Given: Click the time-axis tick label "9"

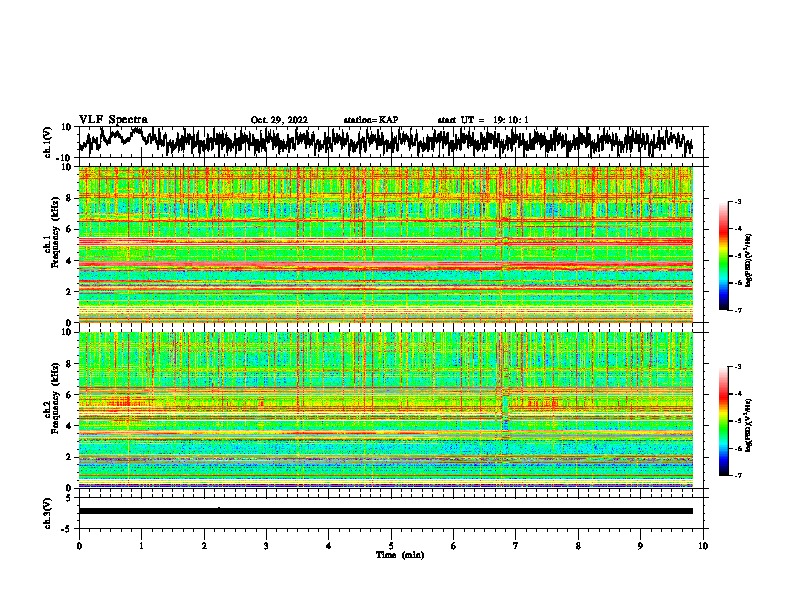Looking at the screenshot, I should coord(640,546).
